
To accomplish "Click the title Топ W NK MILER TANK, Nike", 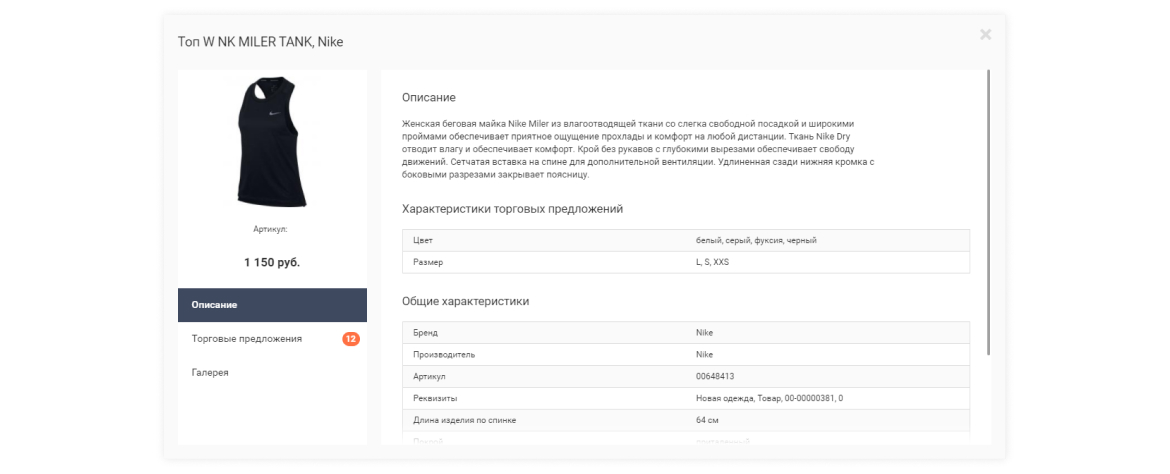I will [x=260, y=42].
